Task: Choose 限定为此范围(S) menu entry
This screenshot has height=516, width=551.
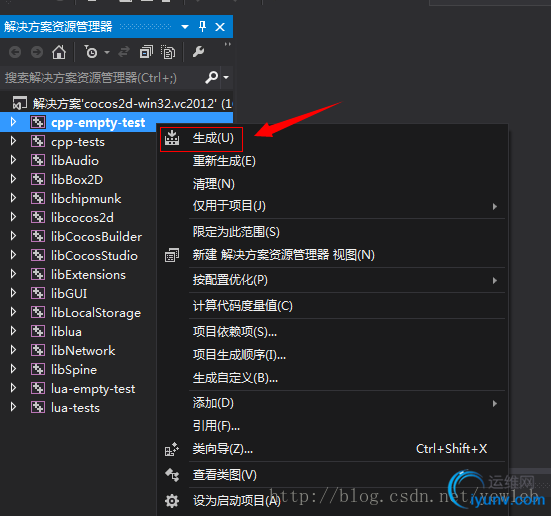Action: tap(332, 232)
